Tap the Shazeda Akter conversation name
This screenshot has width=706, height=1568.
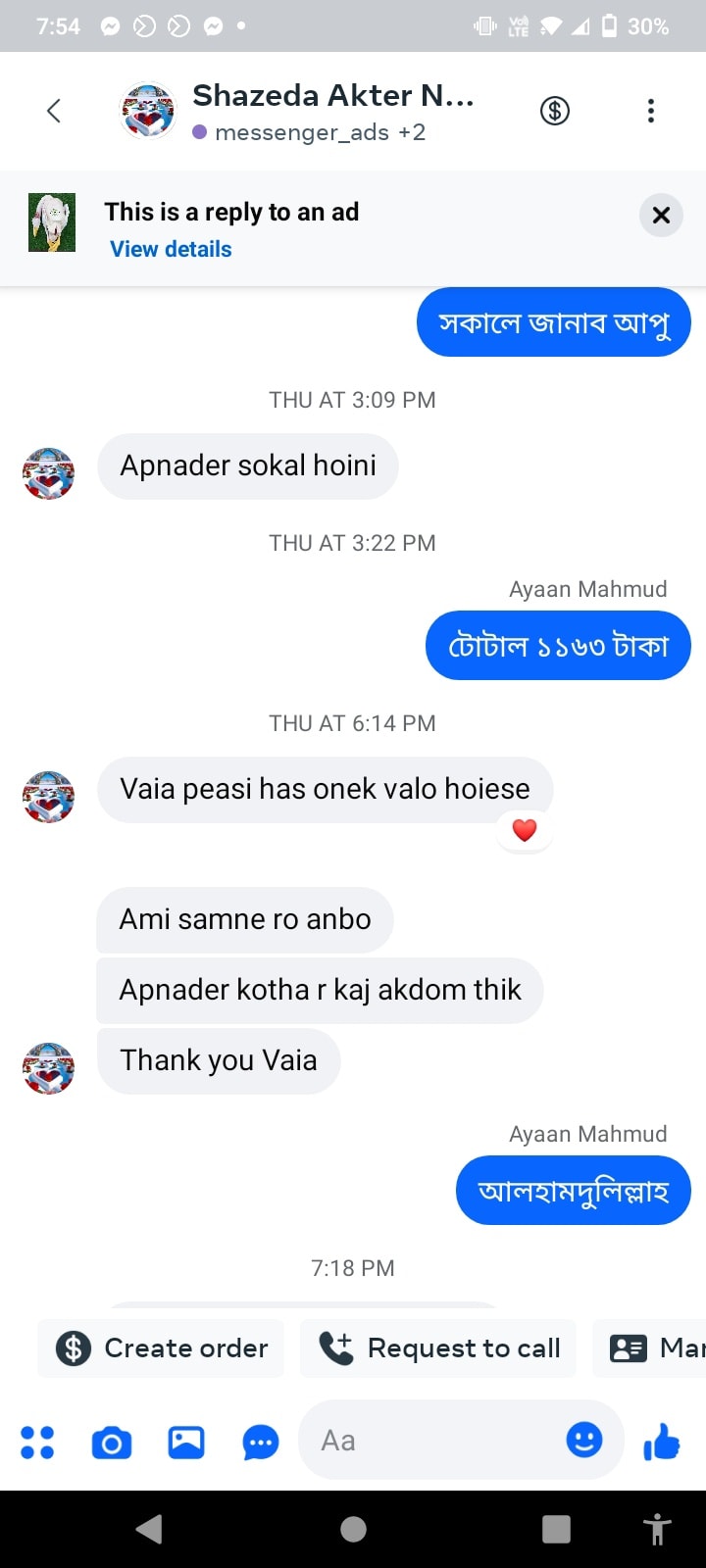click(x=333, y=95)
